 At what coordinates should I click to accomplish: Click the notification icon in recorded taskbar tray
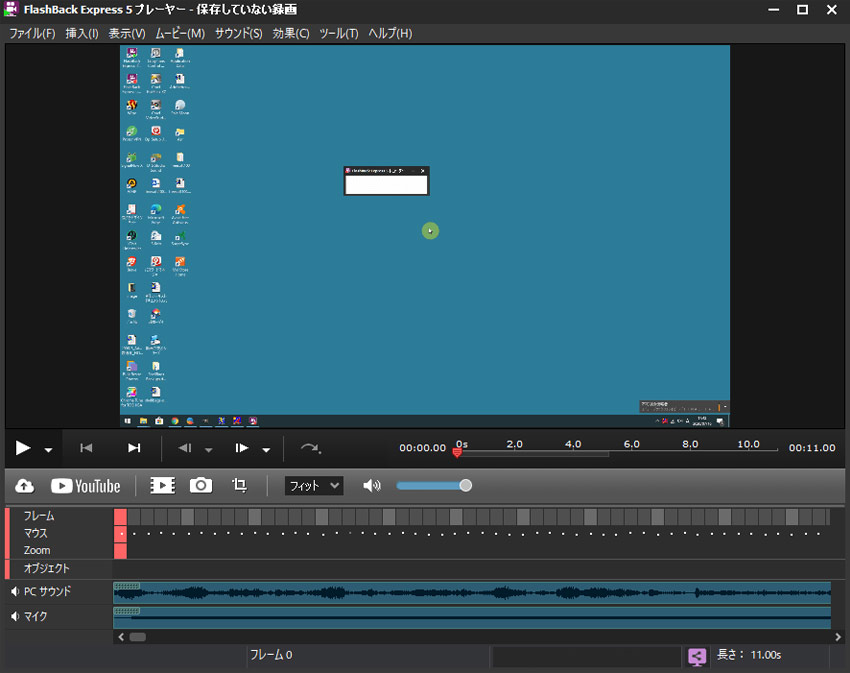720,421
